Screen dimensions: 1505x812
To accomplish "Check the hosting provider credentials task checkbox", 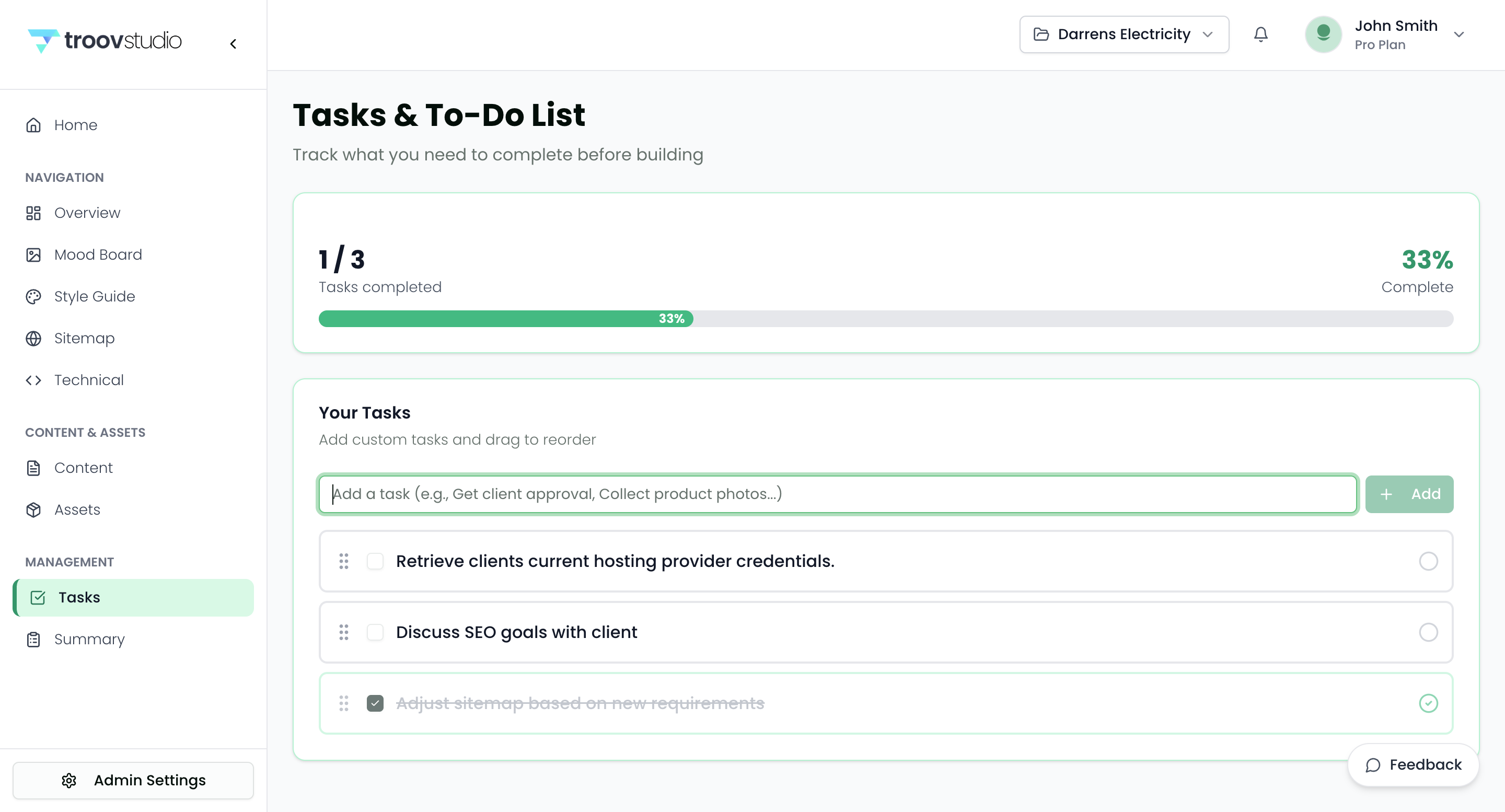I will pyautogui.click(x=375, y=561).
